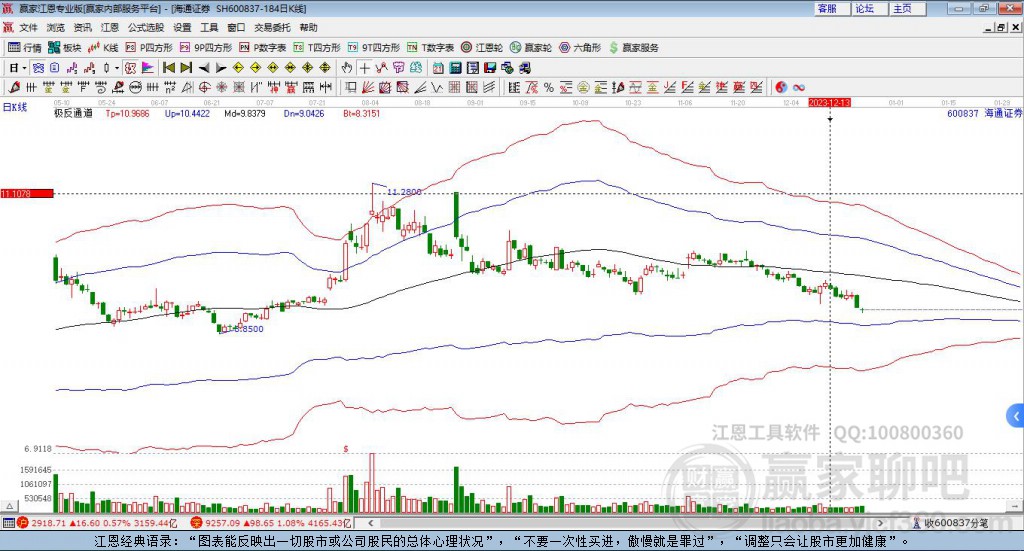The image size is (1024, 551).
Task: Open the 窗口 menu
Action: (236, 27)
